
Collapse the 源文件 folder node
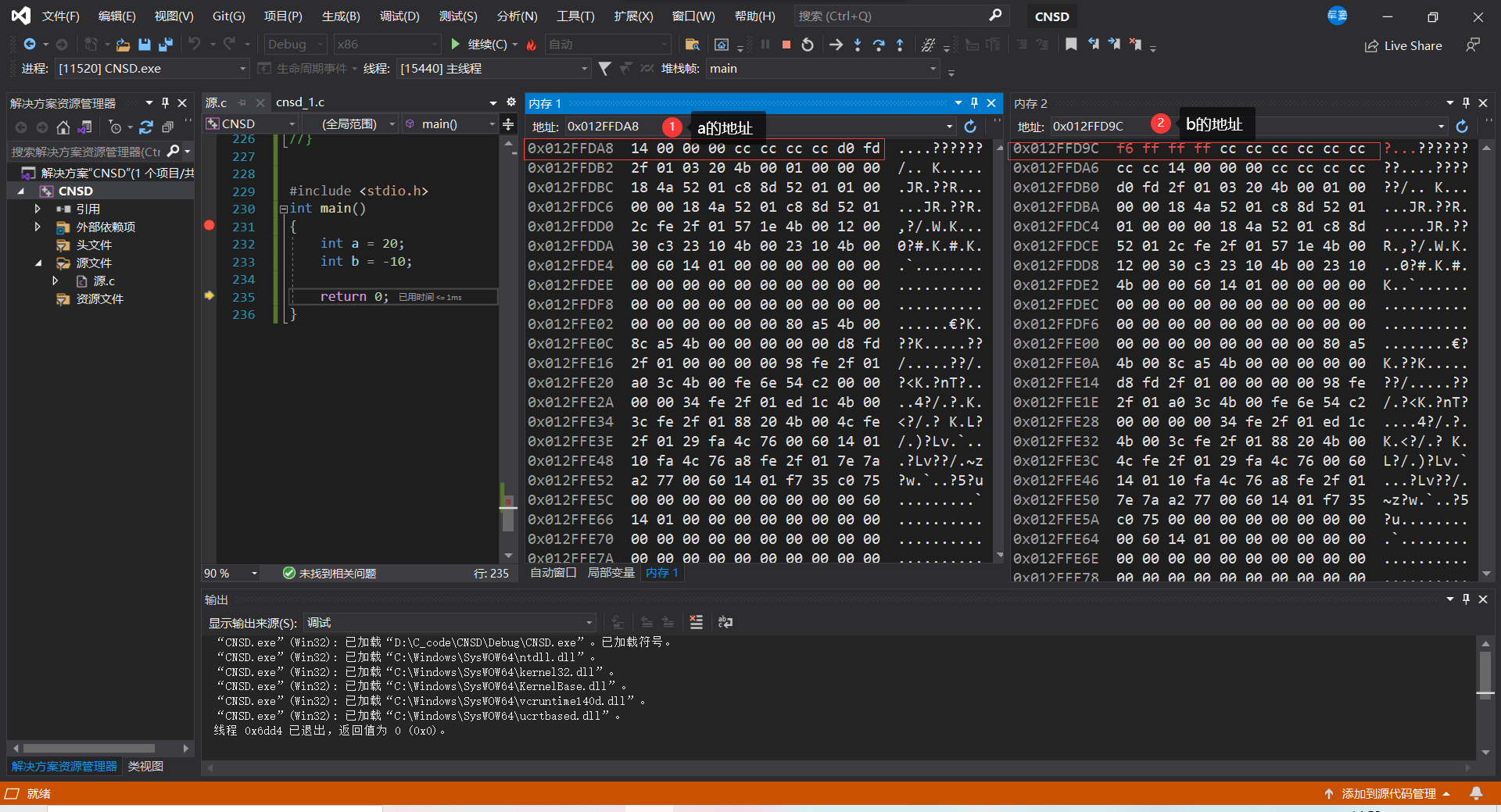(38, 263)
